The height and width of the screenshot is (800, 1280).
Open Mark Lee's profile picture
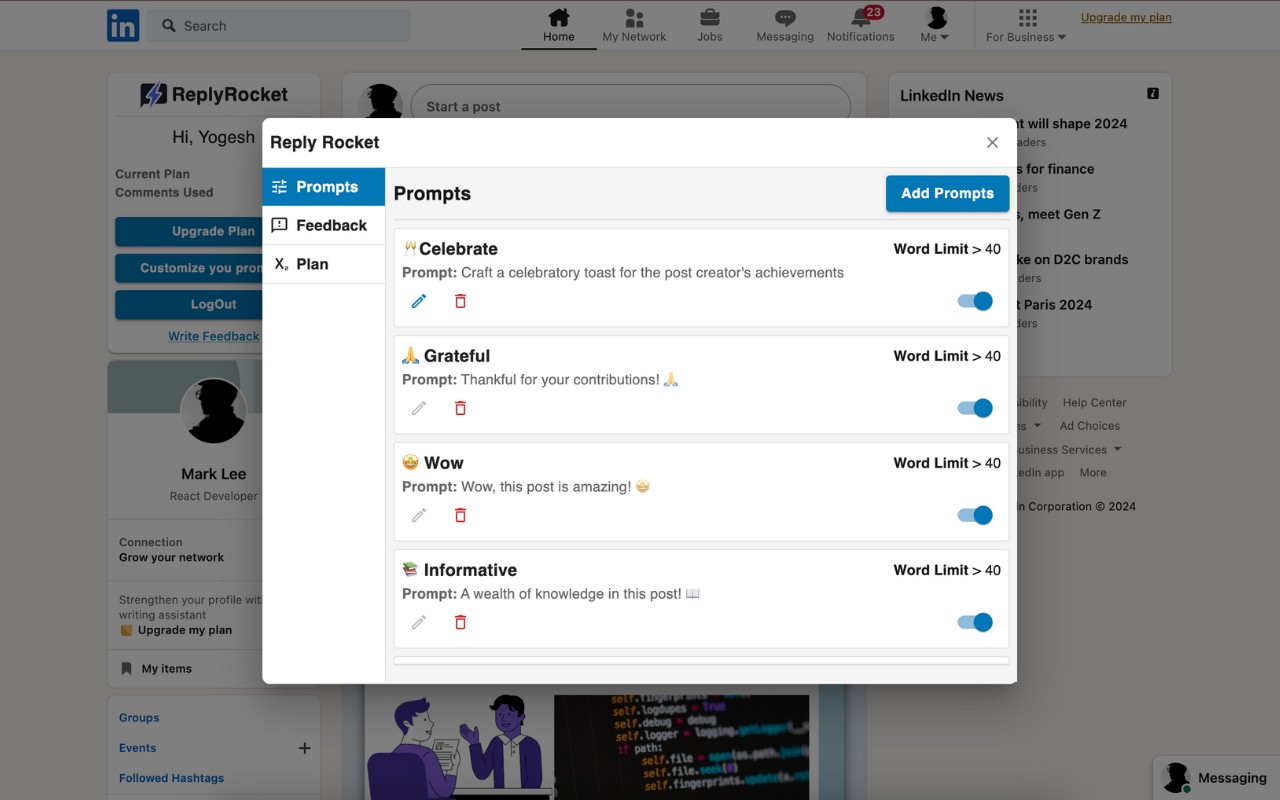click(x=214, y=411)
